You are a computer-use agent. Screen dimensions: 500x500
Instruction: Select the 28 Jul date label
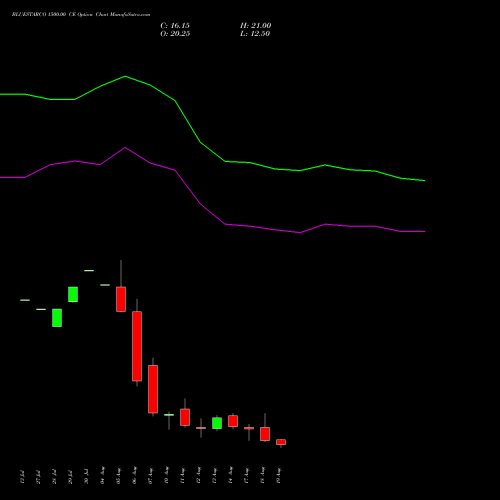(54, 477)
